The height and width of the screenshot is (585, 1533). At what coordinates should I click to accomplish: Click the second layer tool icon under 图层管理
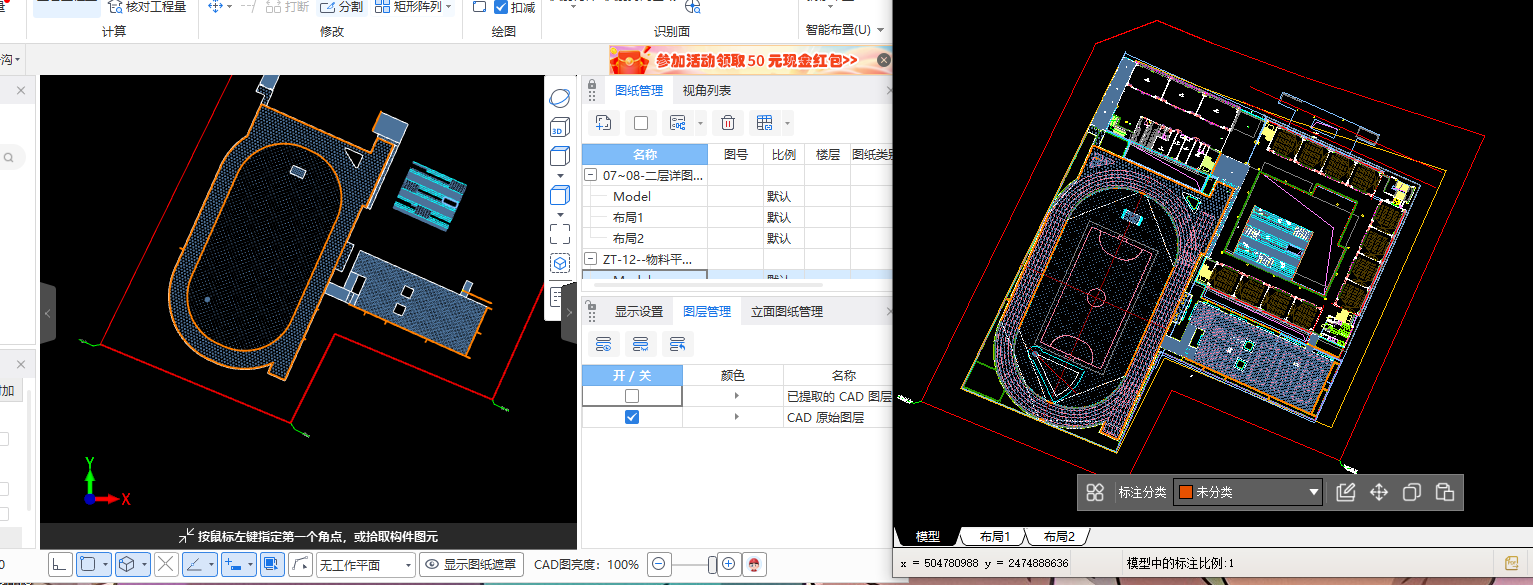pyautogui.click(x=640, y=344)
